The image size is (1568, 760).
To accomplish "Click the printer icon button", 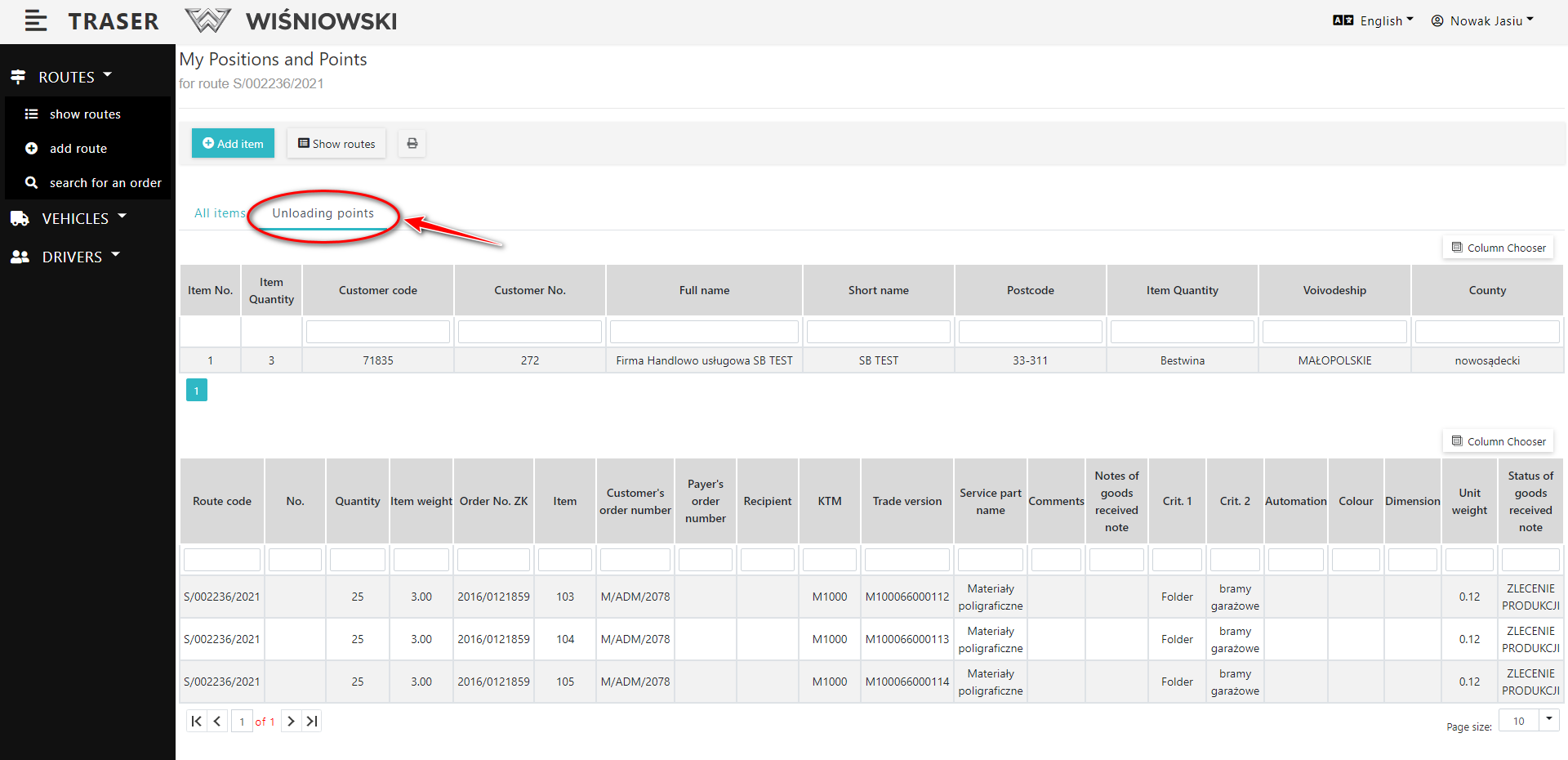I will pyautogui.click(x=412, y=144).
